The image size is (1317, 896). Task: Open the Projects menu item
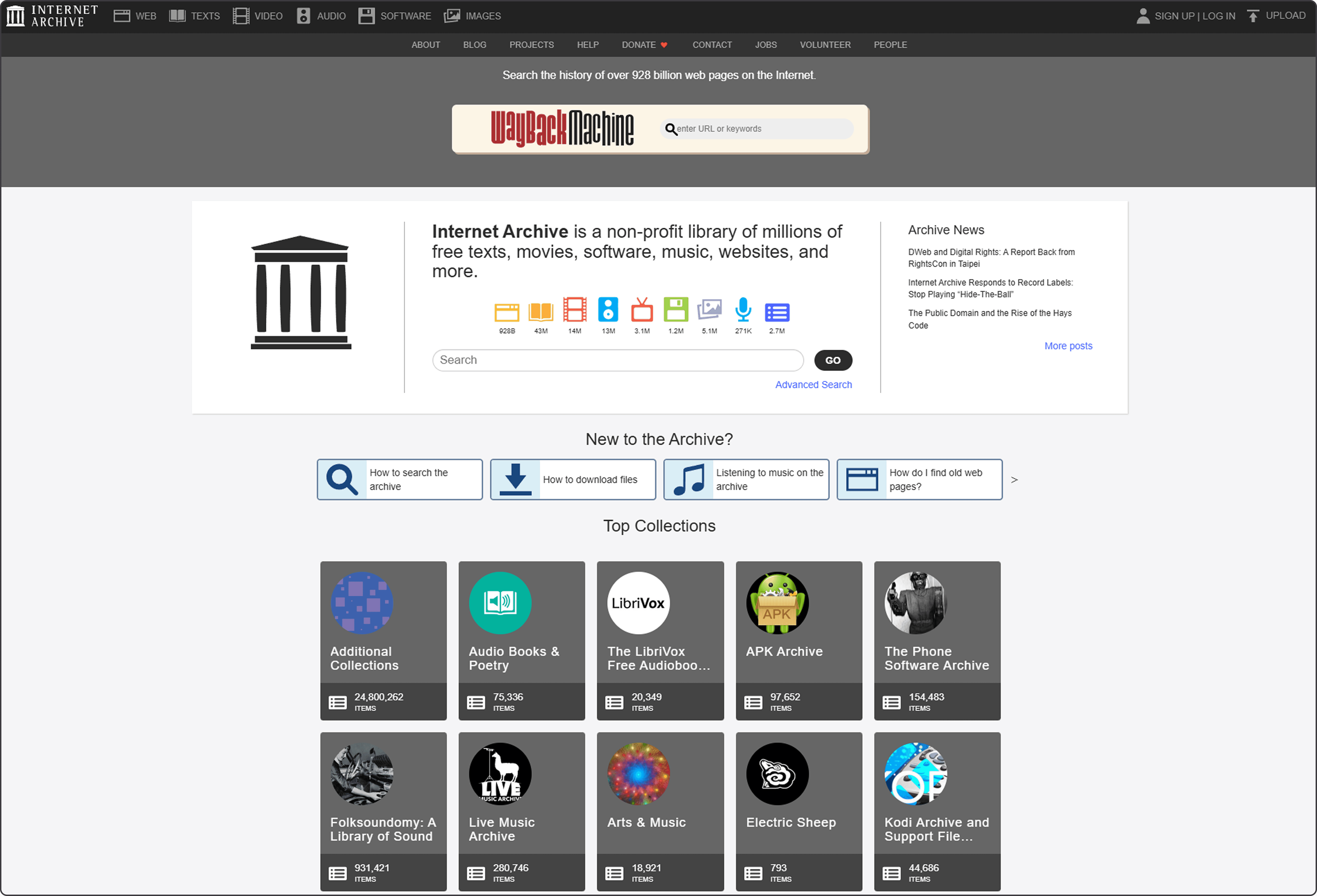(x=531, y=45)
